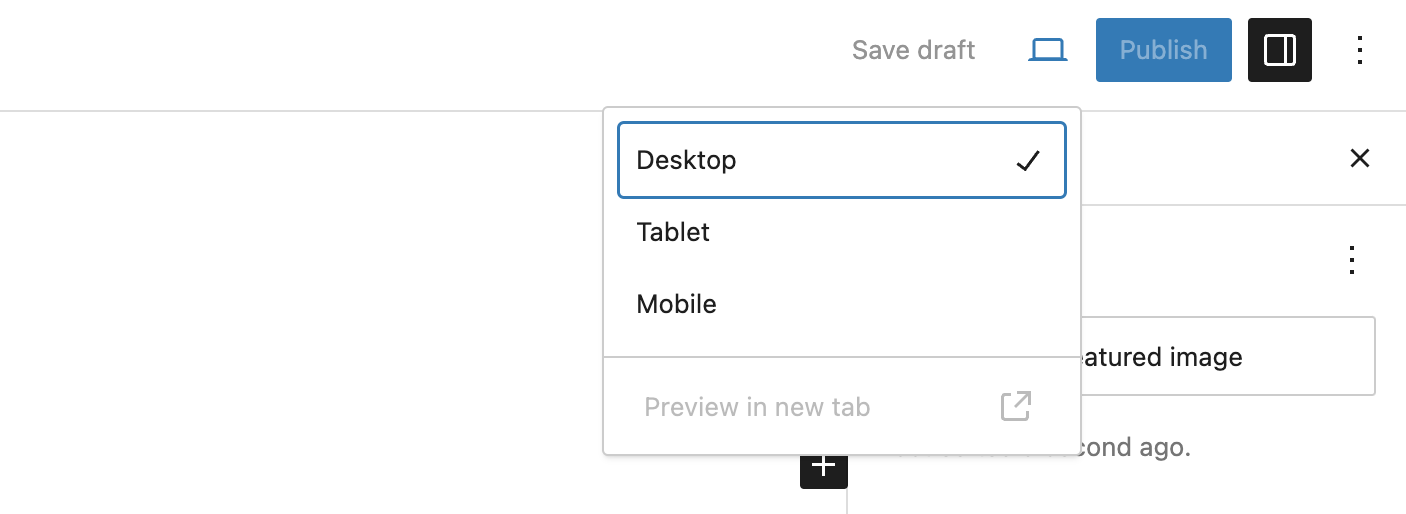Click the checkmark beside Desktop
The height and width of the screenshot is (514, 1406).
(x=1027, y=161)
